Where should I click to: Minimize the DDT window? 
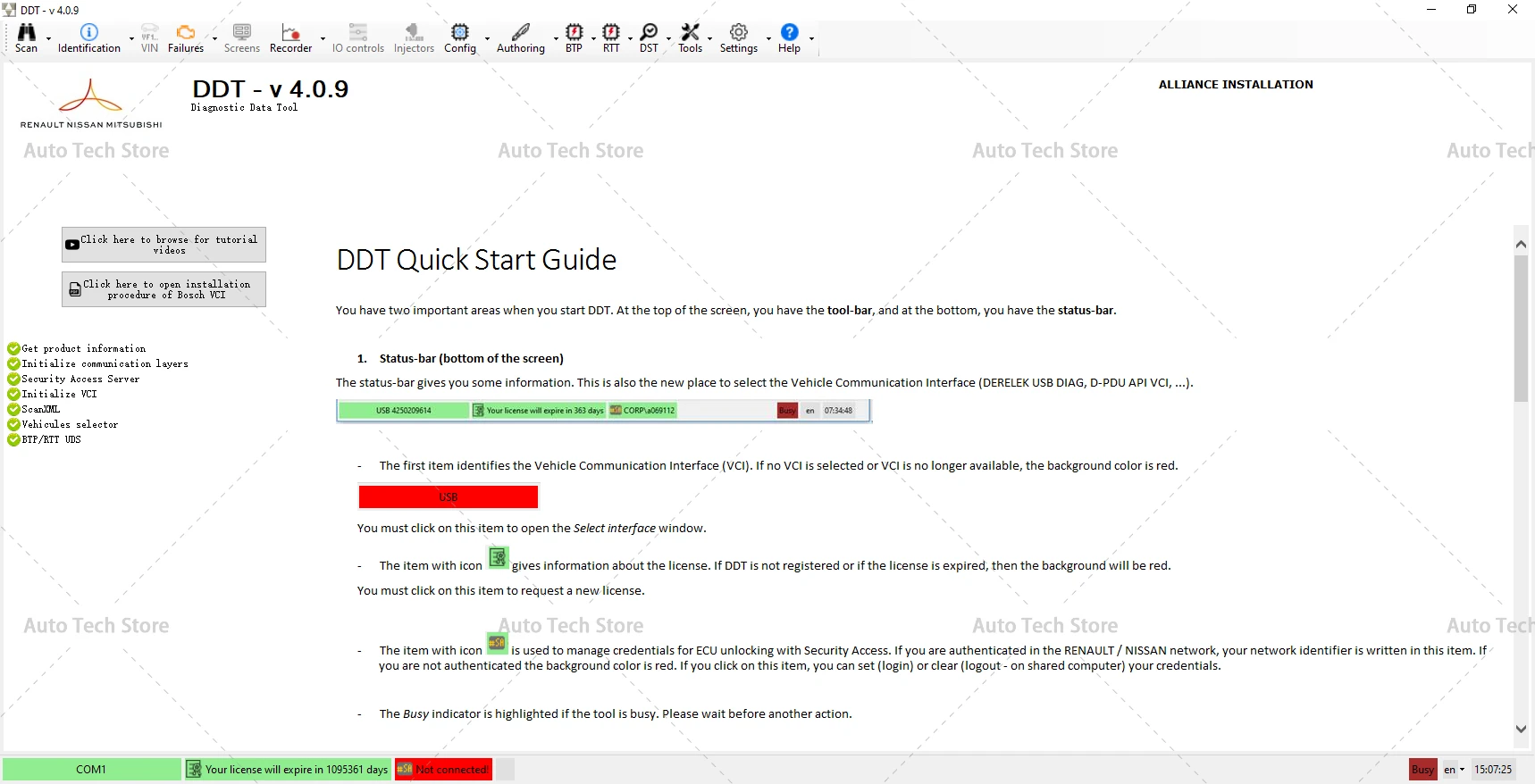pos(1431,10)
